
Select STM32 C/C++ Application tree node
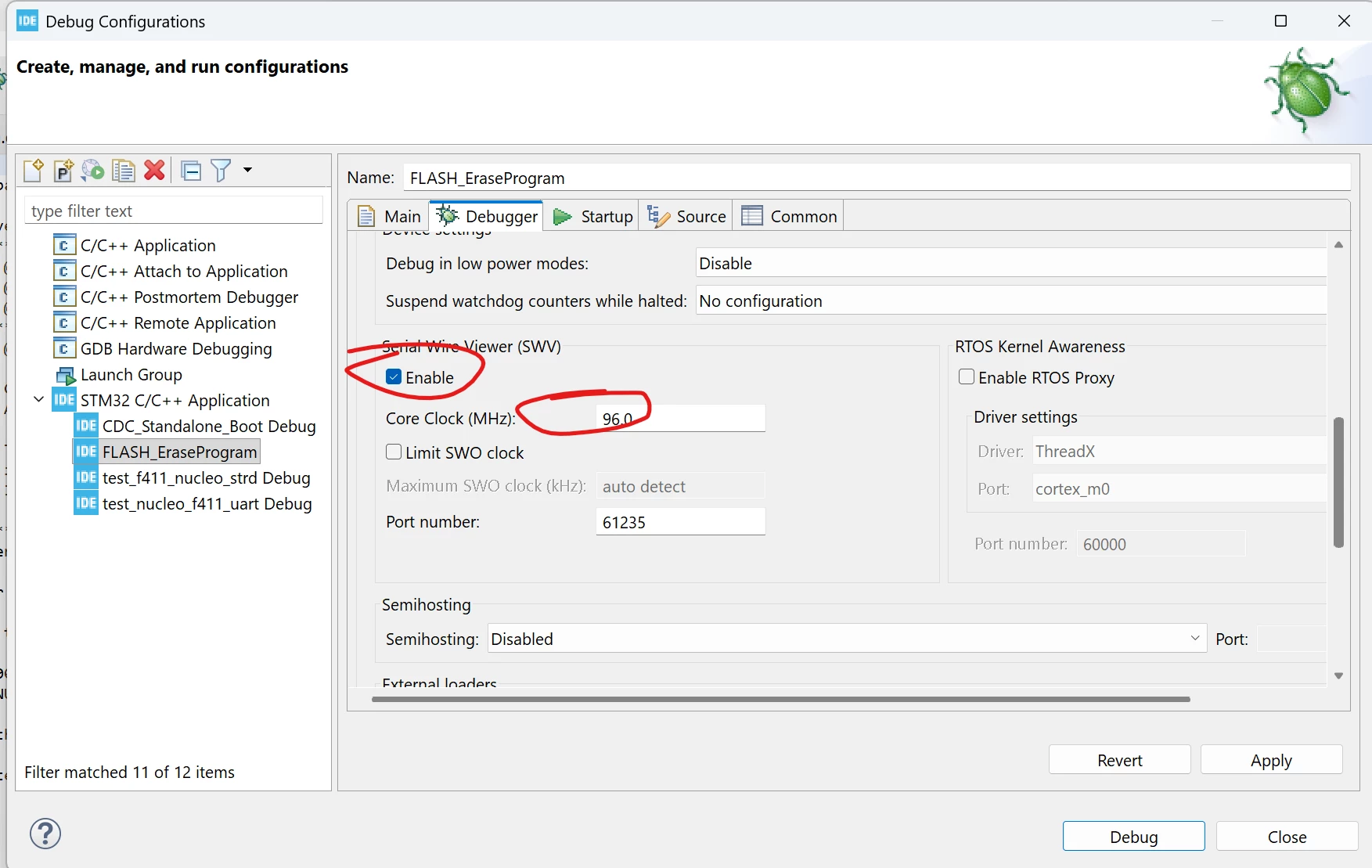(x=161, y=401)
